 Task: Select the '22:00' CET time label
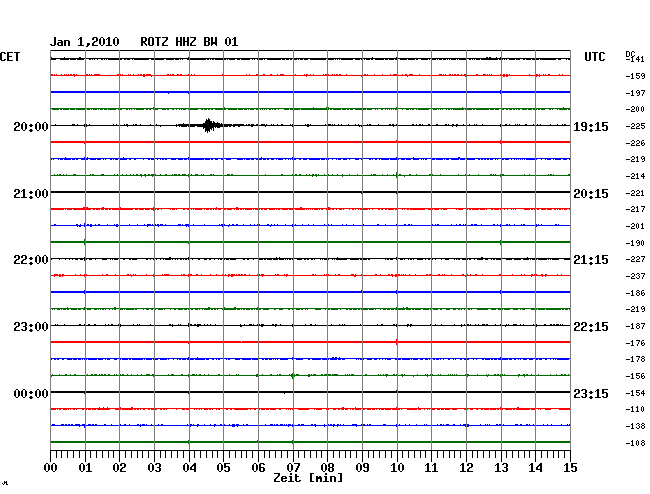(x=31, y=260)
